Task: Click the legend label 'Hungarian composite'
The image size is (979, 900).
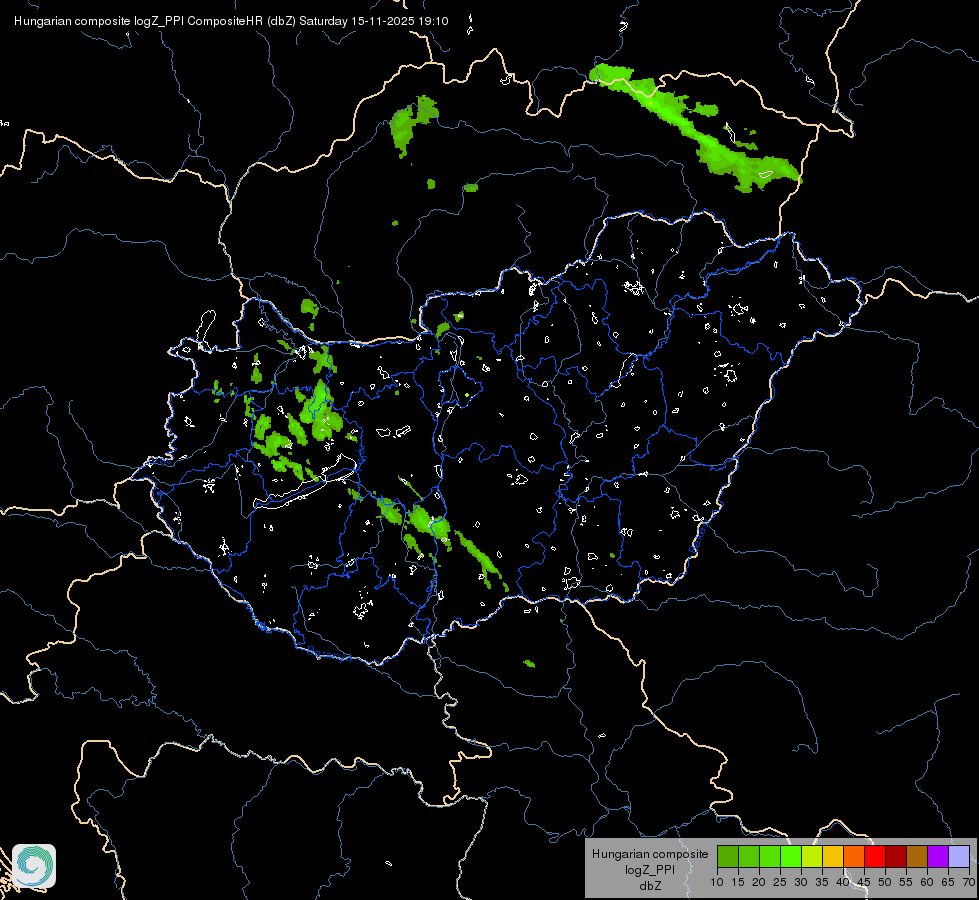Action: pyautogui.click(x=650, y=854)
